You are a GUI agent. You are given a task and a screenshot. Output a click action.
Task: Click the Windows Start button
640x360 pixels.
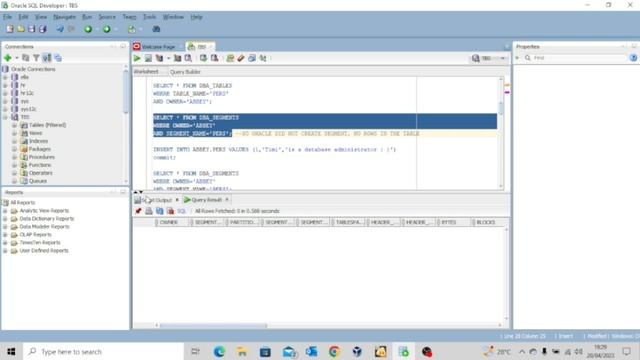[11, 351]
